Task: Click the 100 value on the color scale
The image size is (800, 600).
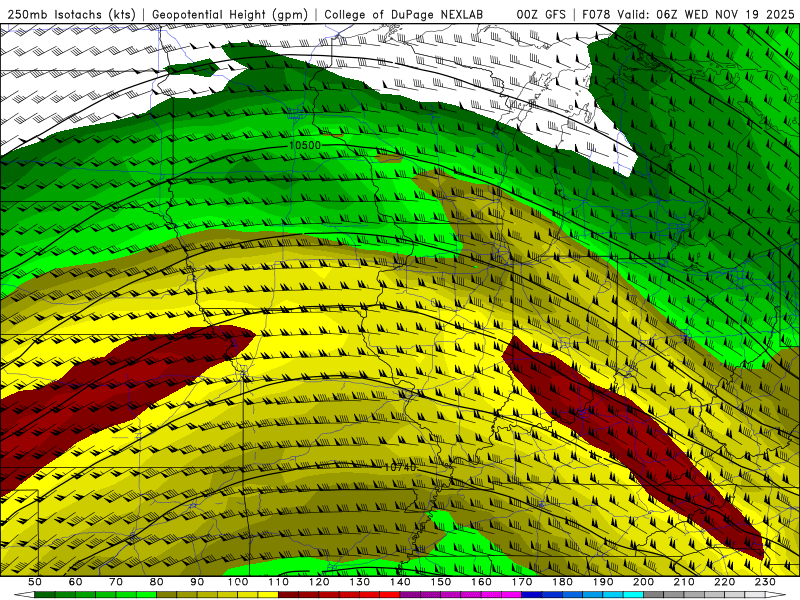Action: tap(238, 582)
